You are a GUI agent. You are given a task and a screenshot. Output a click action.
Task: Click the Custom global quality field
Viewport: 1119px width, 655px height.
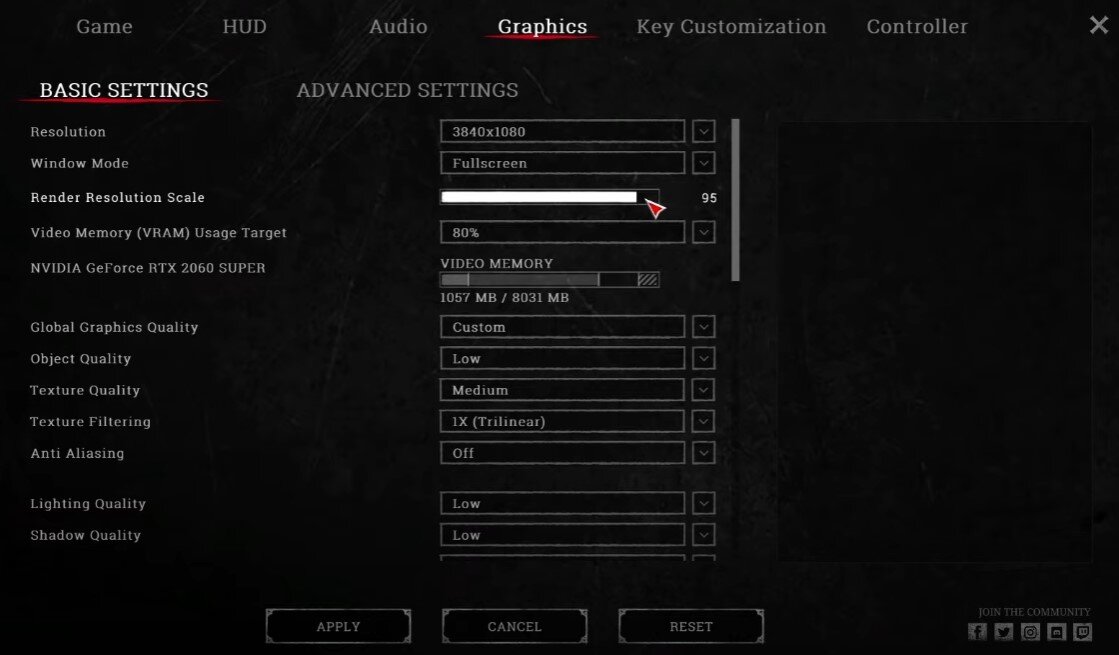click(562, 327)
